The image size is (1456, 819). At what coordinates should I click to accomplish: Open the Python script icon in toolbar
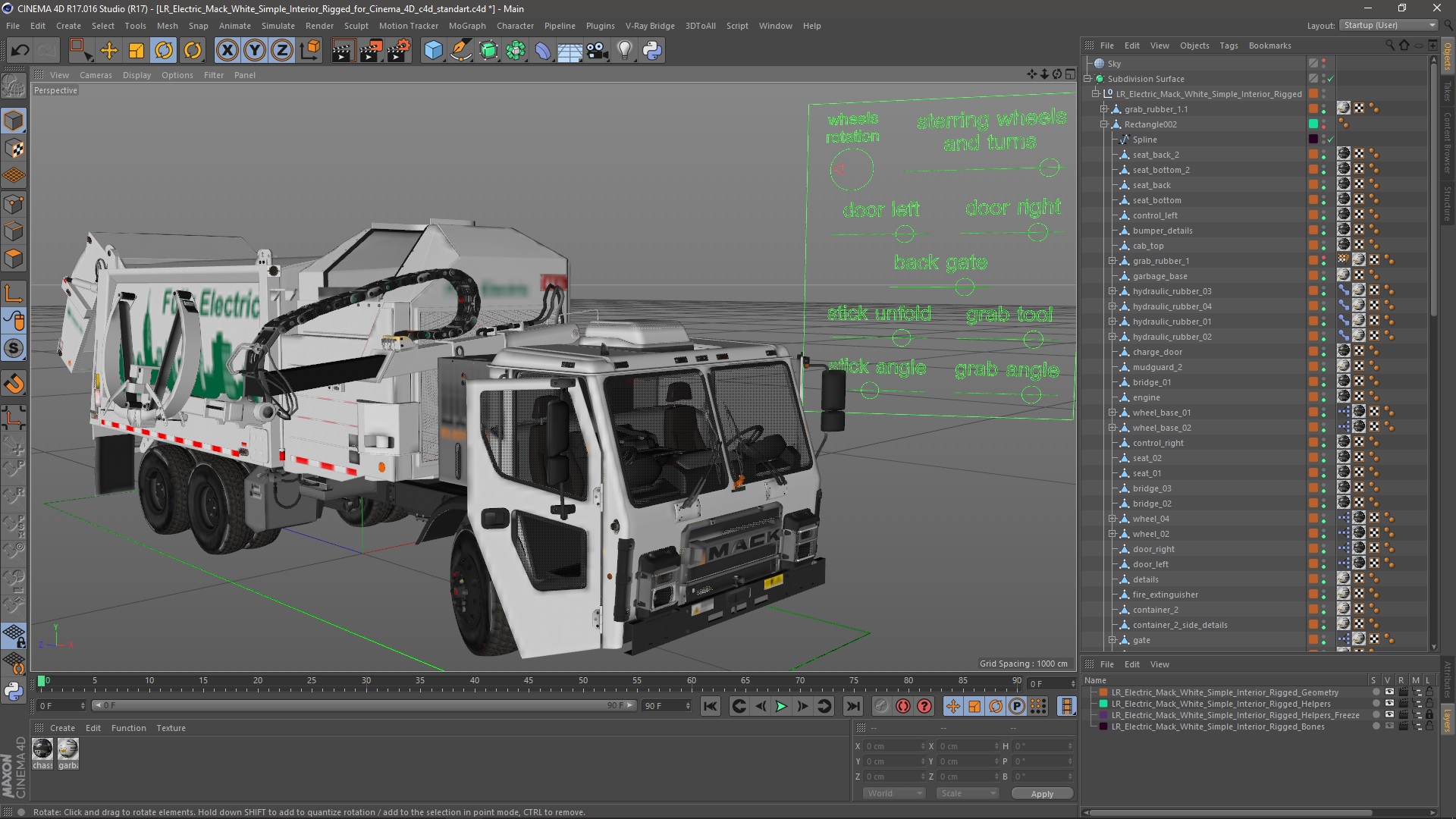pyautogui.click(x=651, y=51)
